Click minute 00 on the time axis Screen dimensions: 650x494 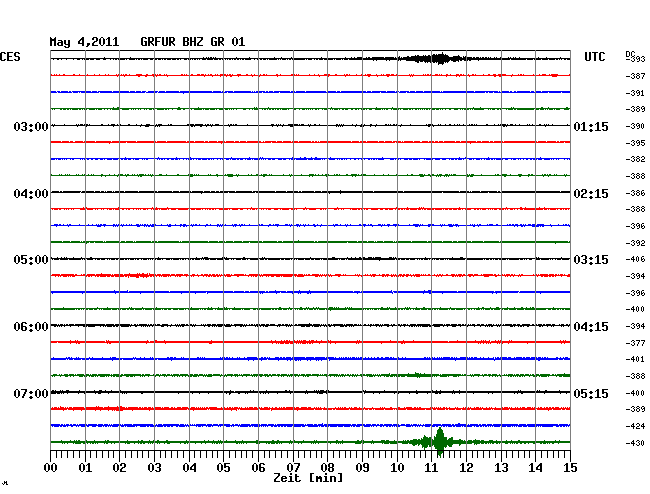coord(51,468)
